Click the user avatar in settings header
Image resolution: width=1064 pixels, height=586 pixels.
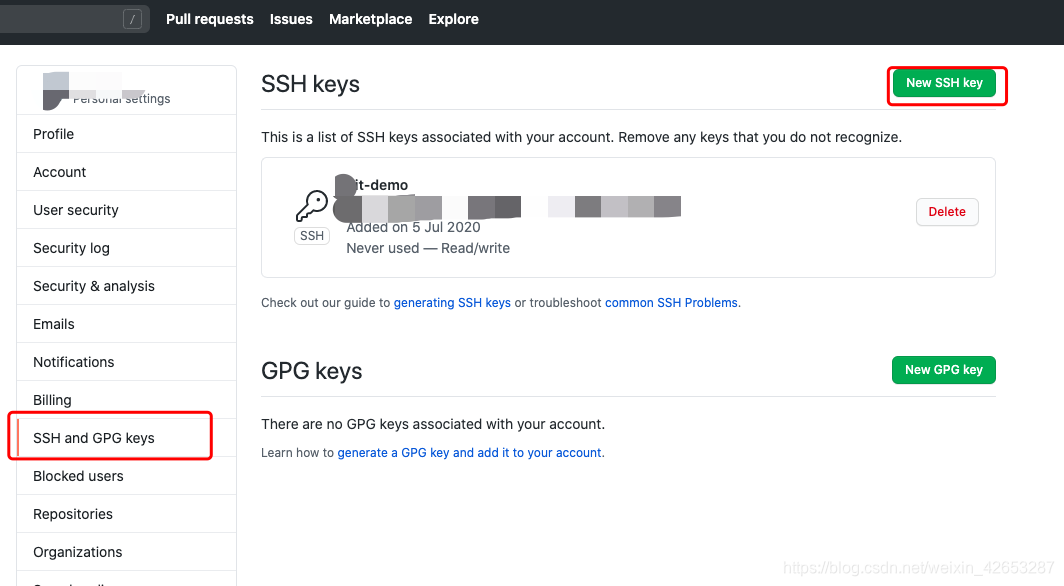(56, 91)
